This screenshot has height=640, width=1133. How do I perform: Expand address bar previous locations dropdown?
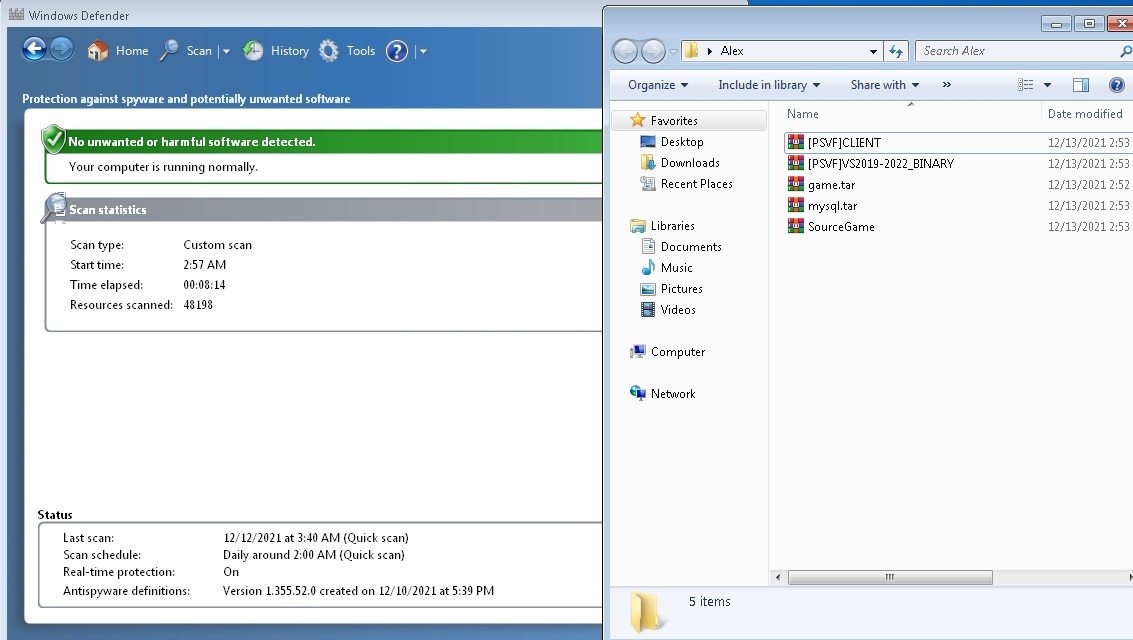(873, 51)
